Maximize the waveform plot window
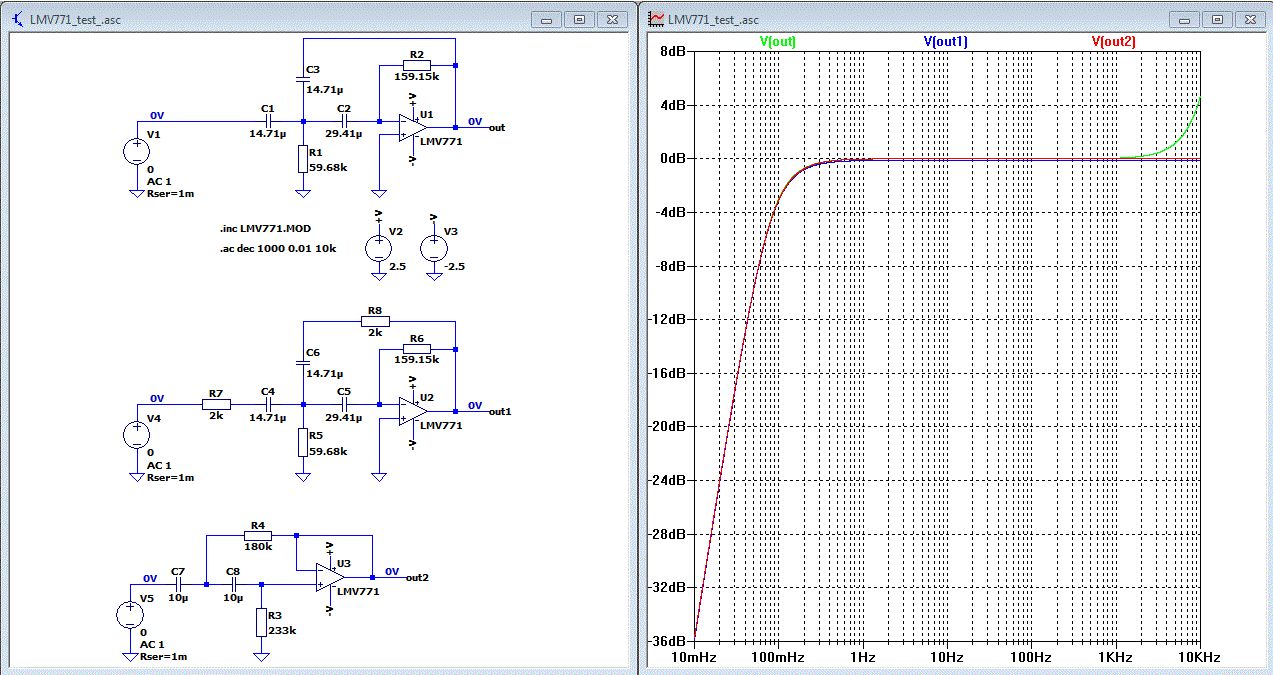This screenshot has width=1273, height=675. (1217, 19)
